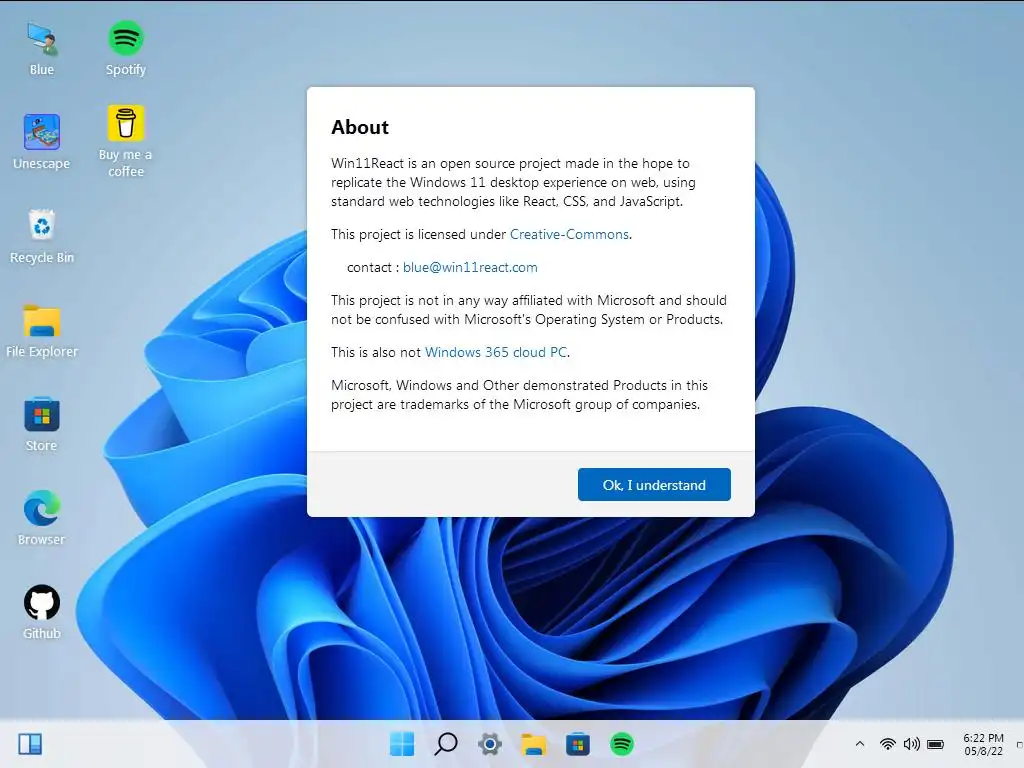Click the blue@win11react.com email link
The height and width of the screenshot is (768, 1024).
click(x=470, y=267)
